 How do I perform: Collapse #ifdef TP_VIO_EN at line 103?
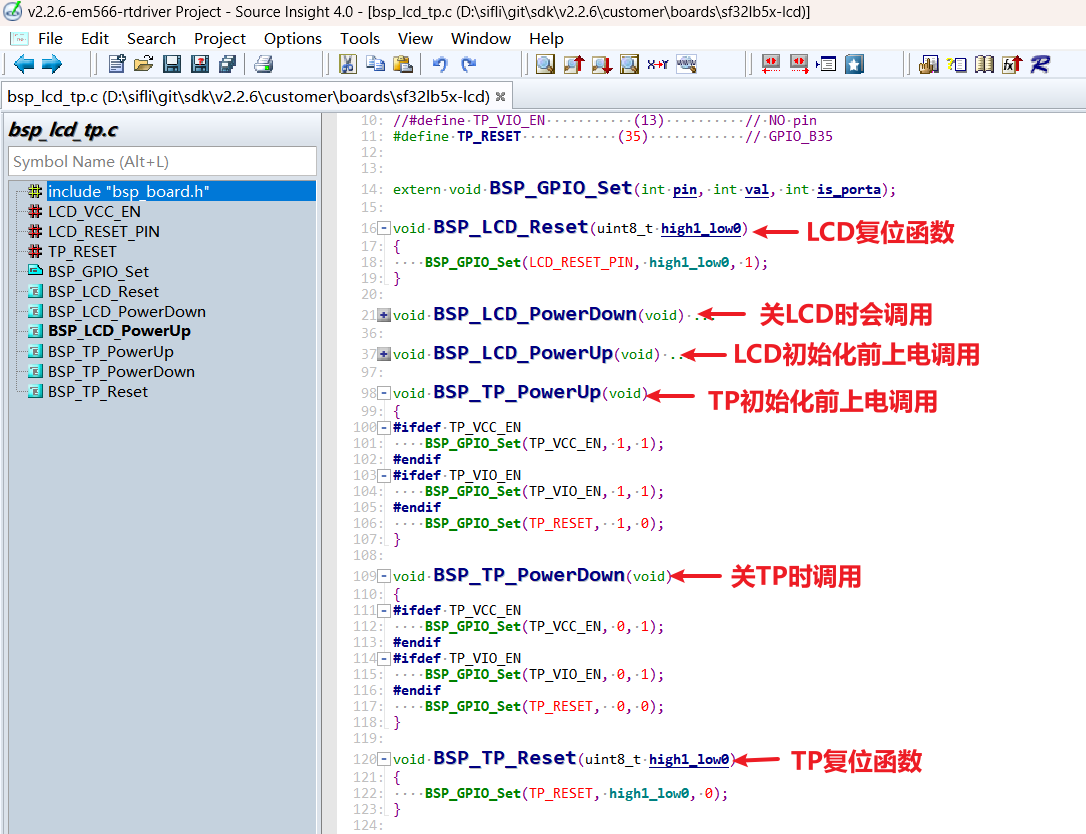click(384, 475)
